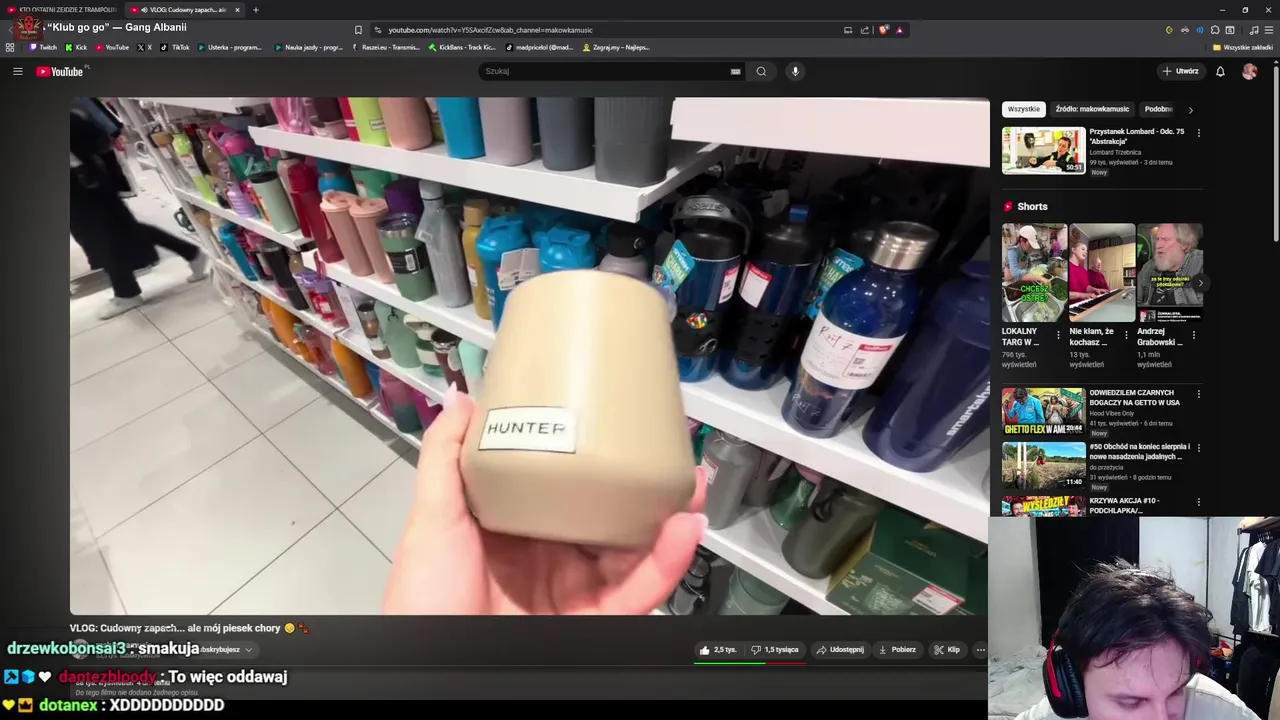Open YouTube notifications bell
The height and width of the screenshot is (720, 1280).
pos(1220,71)
